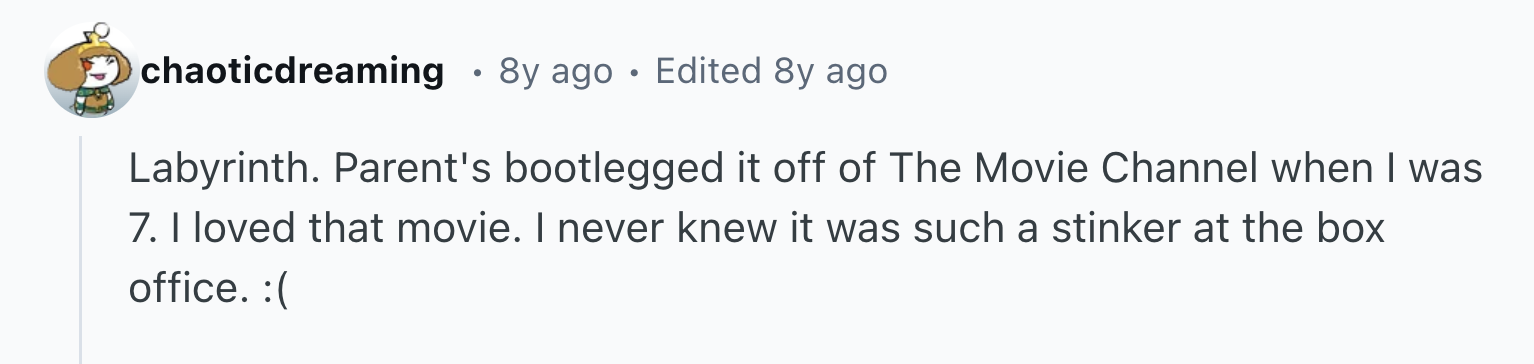Click the 'Edited 8y ago' label
The image size is (1534, 364).
pos(770,71)
